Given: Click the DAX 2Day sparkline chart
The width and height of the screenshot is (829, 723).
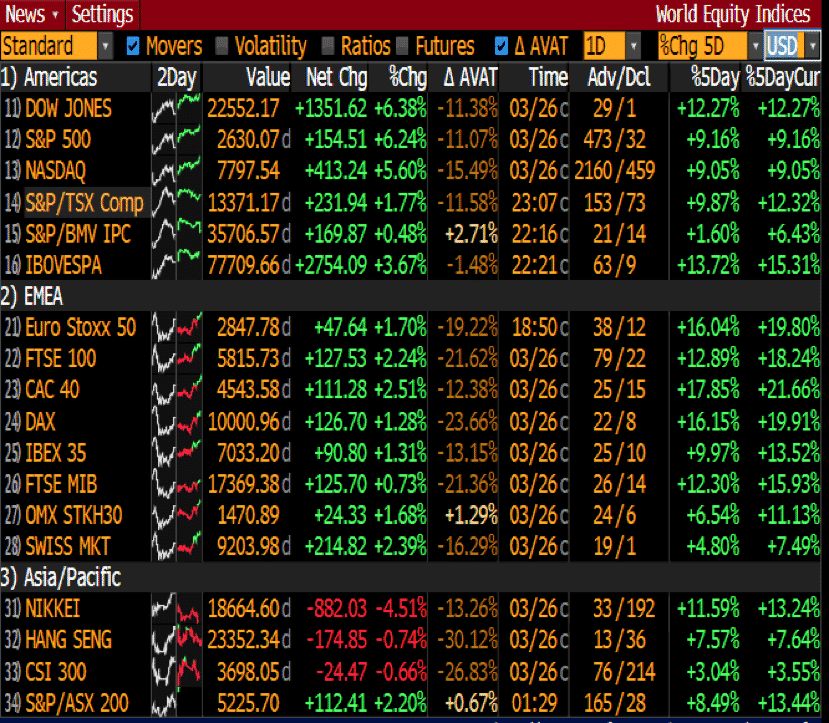Looking at the screenshot, I should [x=177, y=422].
